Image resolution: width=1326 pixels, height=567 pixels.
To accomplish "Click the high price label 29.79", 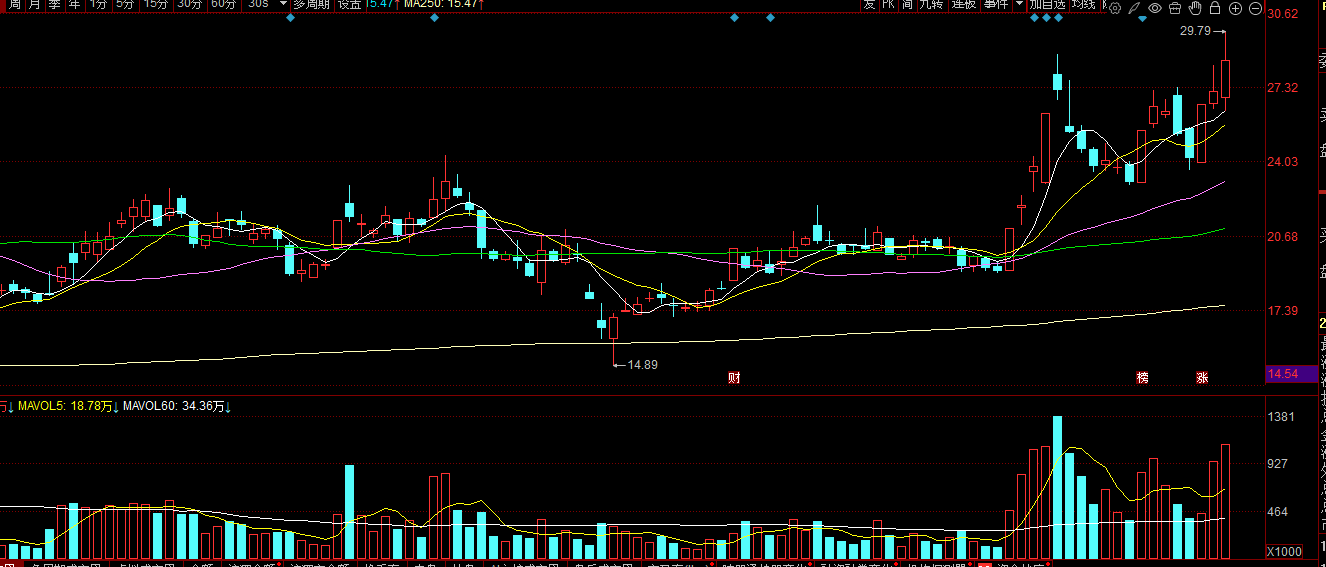I will pyautogui.click(x=1195, y=31).
